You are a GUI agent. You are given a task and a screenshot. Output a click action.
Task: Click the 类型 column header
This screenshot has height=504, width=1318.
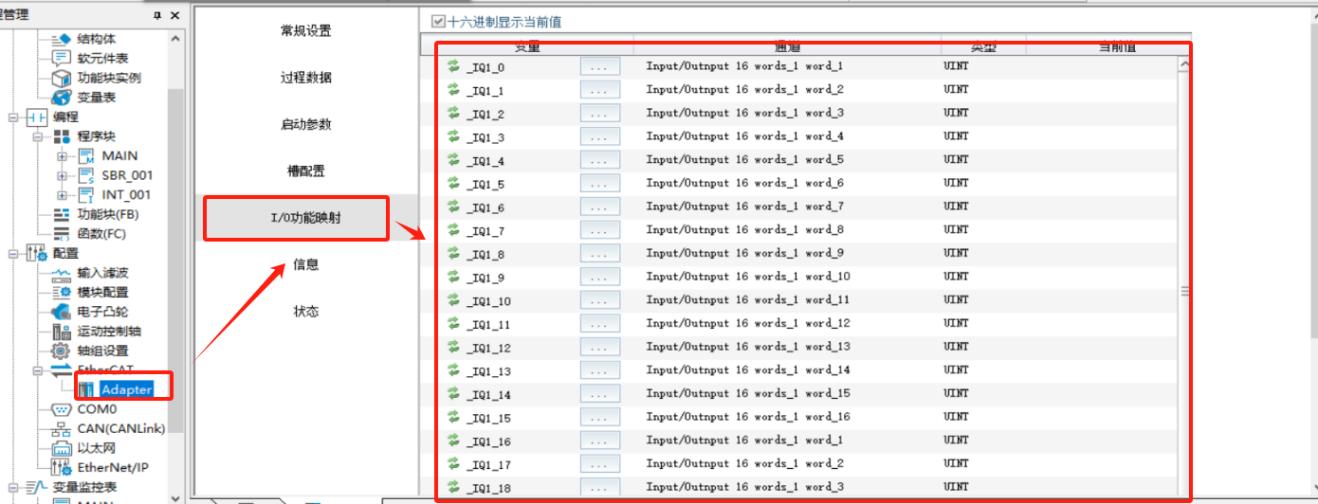coord(984,47)
